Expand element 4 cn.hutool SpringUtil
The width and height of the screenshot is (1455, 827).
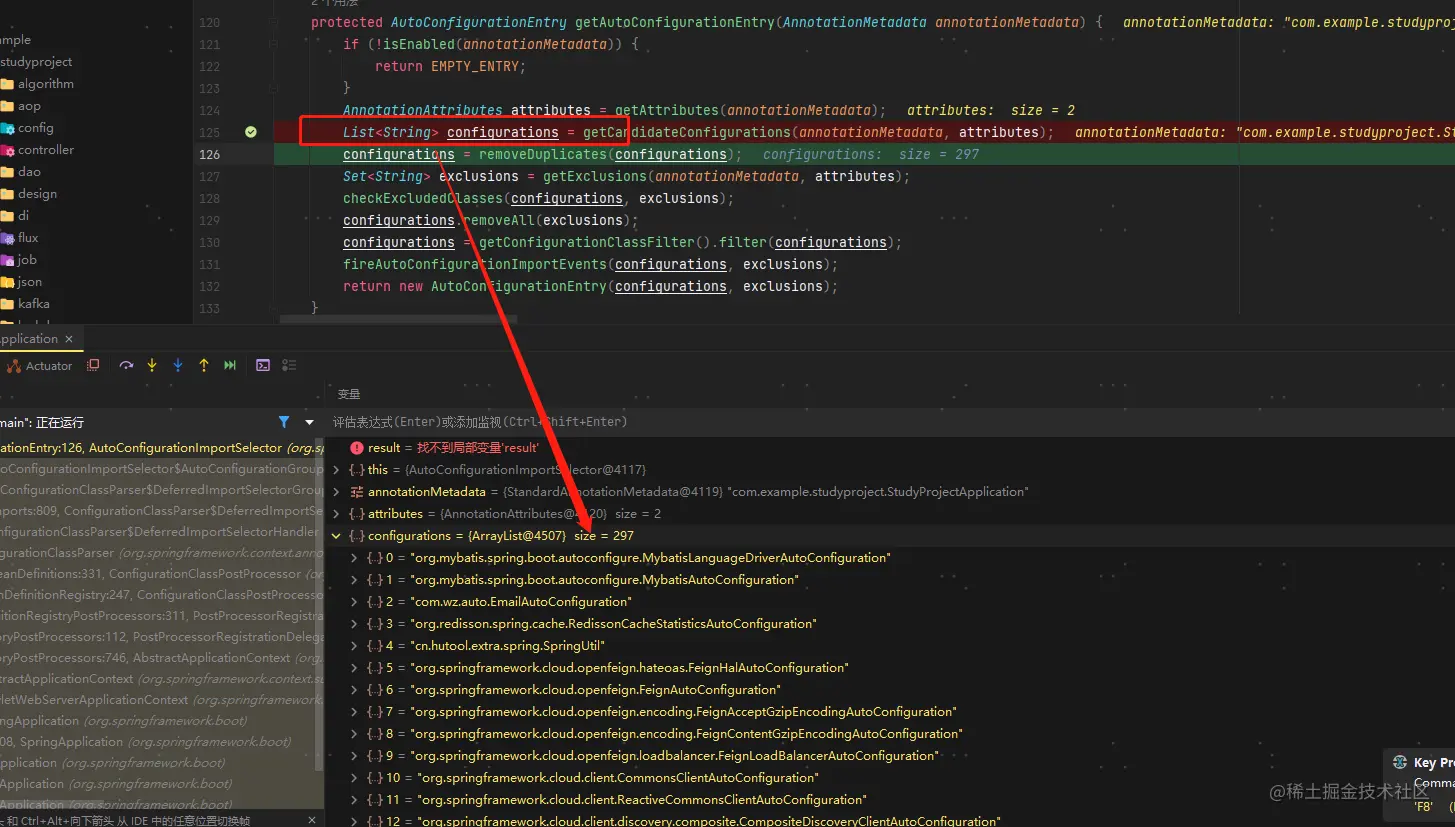click(354, 646)
